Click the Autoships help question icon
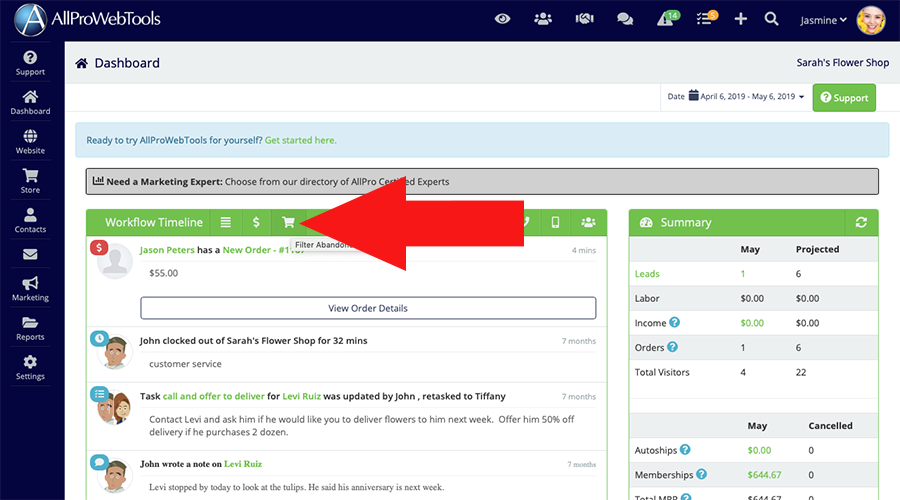This screenshot has width=900, height=500. tap(685, 449)
